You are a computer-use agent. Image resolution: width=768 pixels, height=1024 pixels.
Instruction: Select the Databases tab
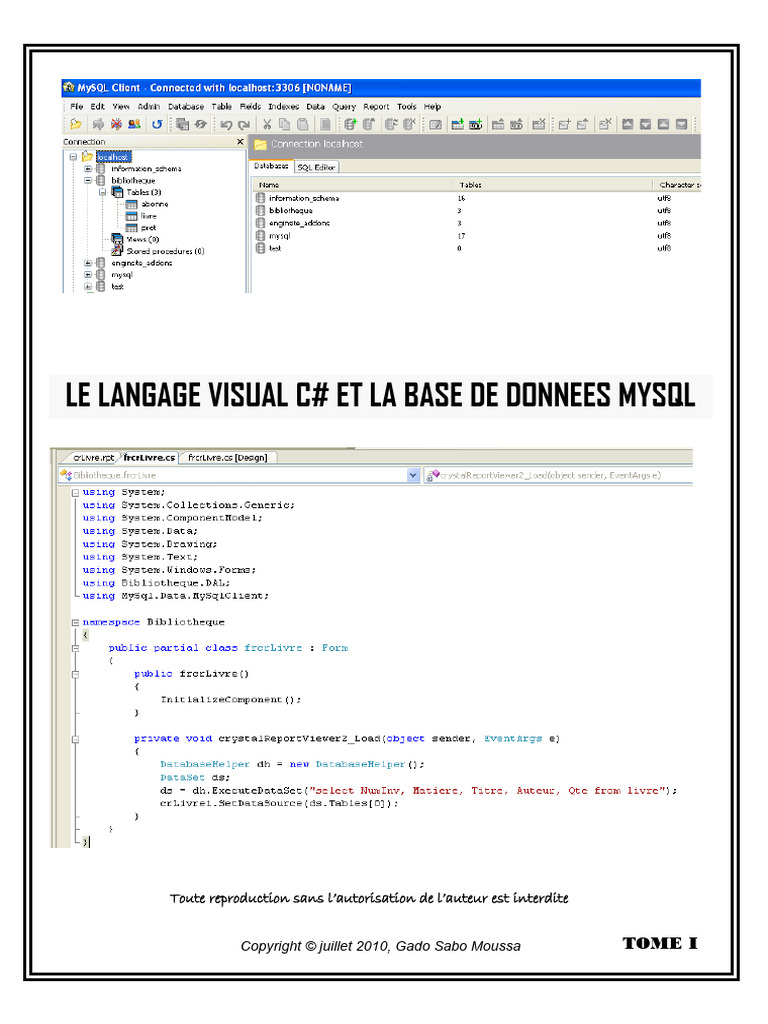(x=271, y=167)
